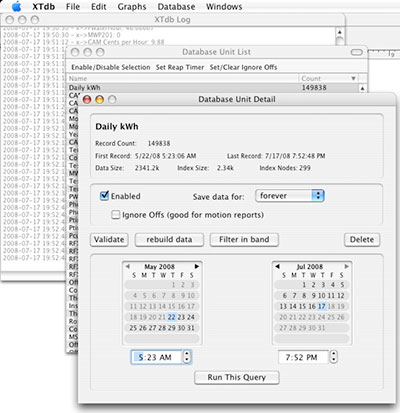Click the start time stepper arrows
Screen dimensions: 400x413
(187, 357)
